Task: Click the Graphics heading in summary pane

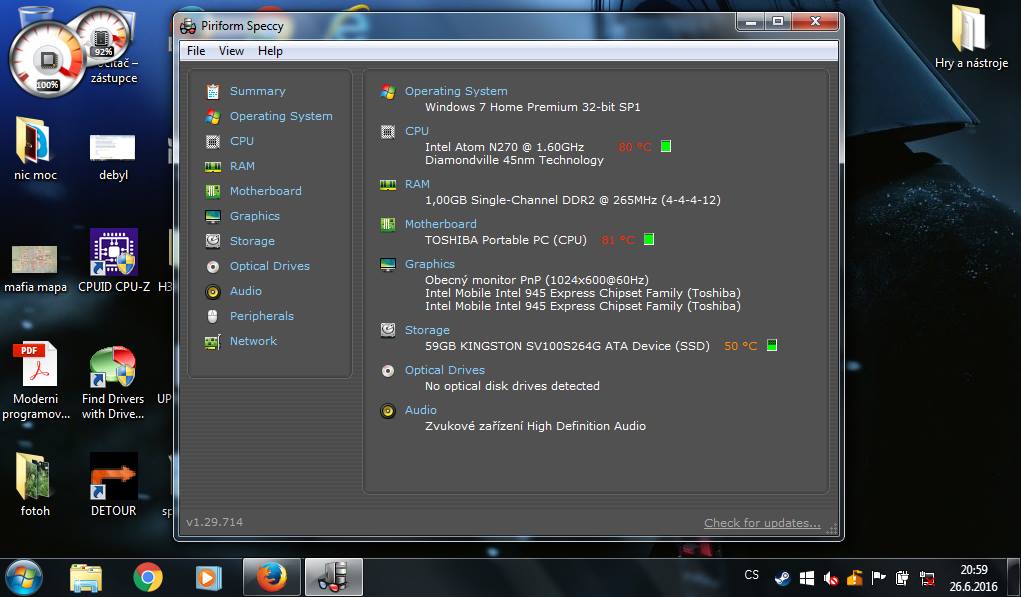Action: click(430, 264)
